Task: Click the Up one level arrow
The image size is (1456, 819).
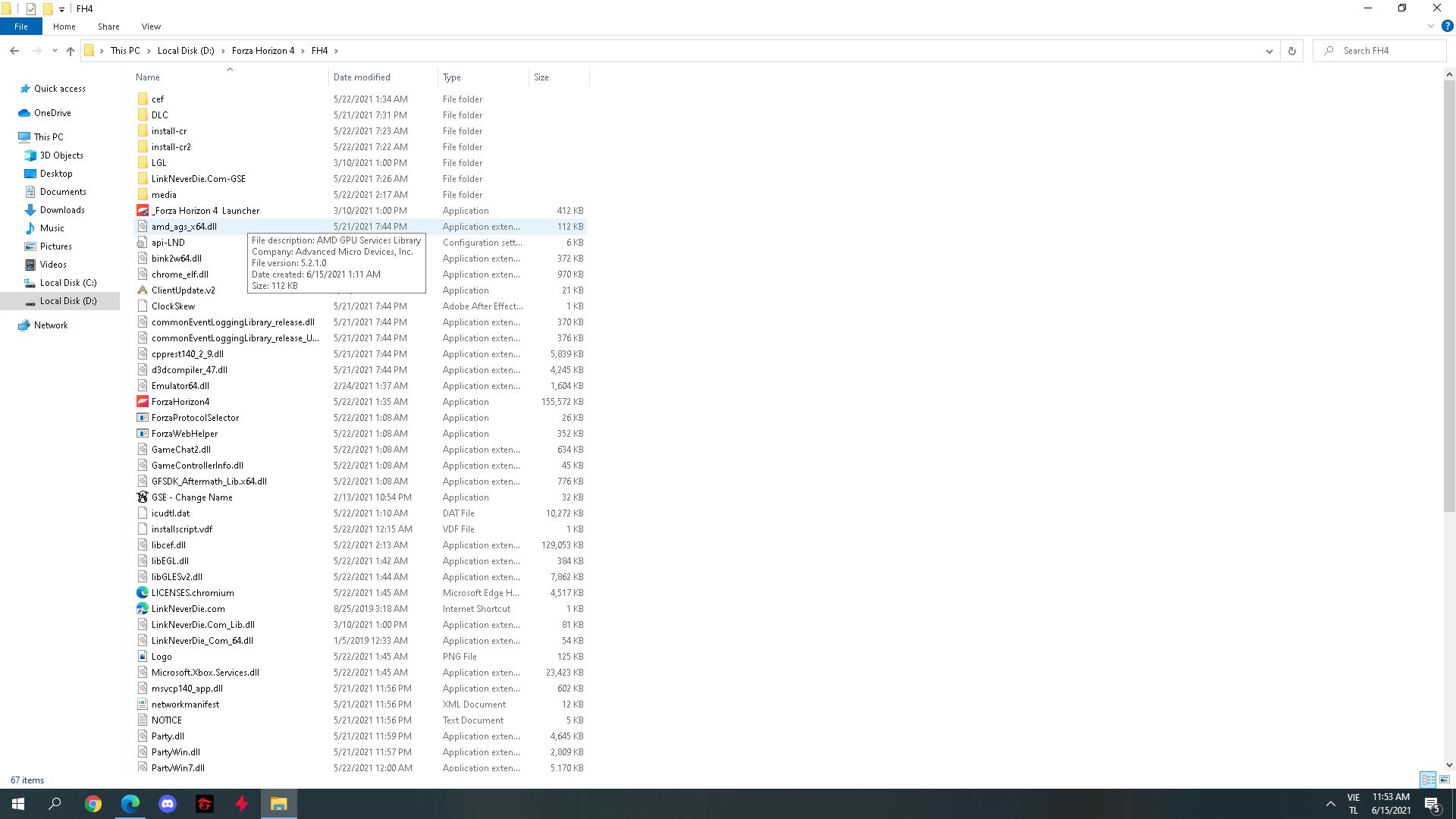Action: (x=71, y=51)
